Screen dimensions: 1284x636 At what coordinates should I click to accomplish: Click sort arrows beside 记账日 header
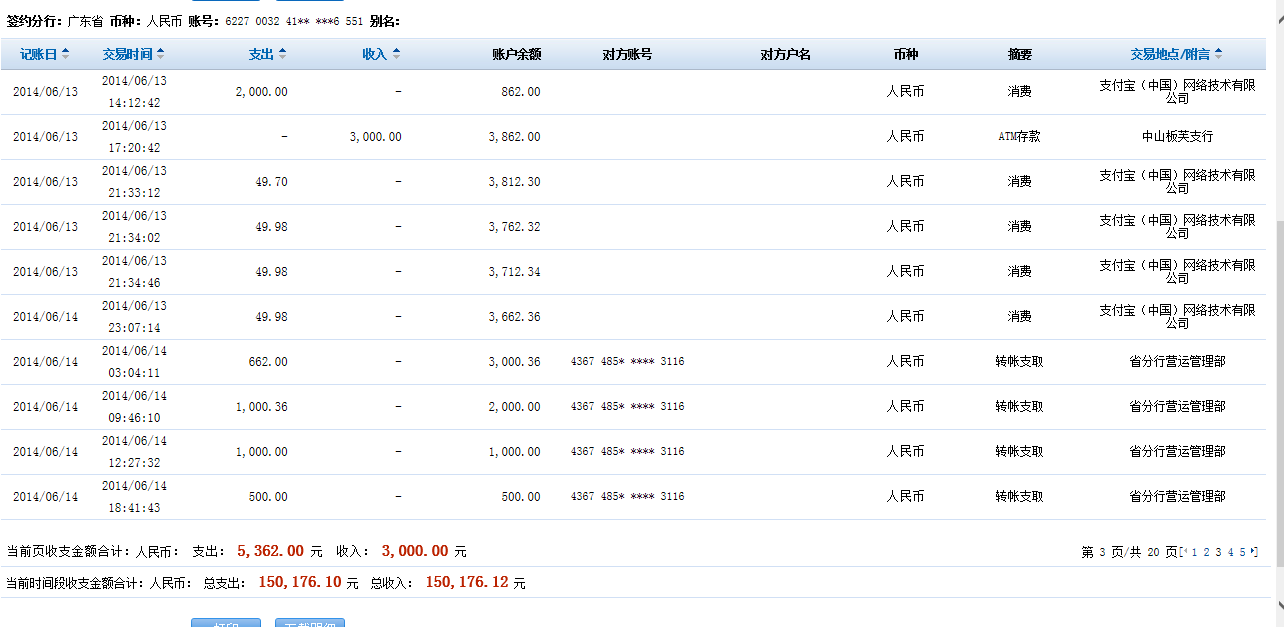coord(66,54)
